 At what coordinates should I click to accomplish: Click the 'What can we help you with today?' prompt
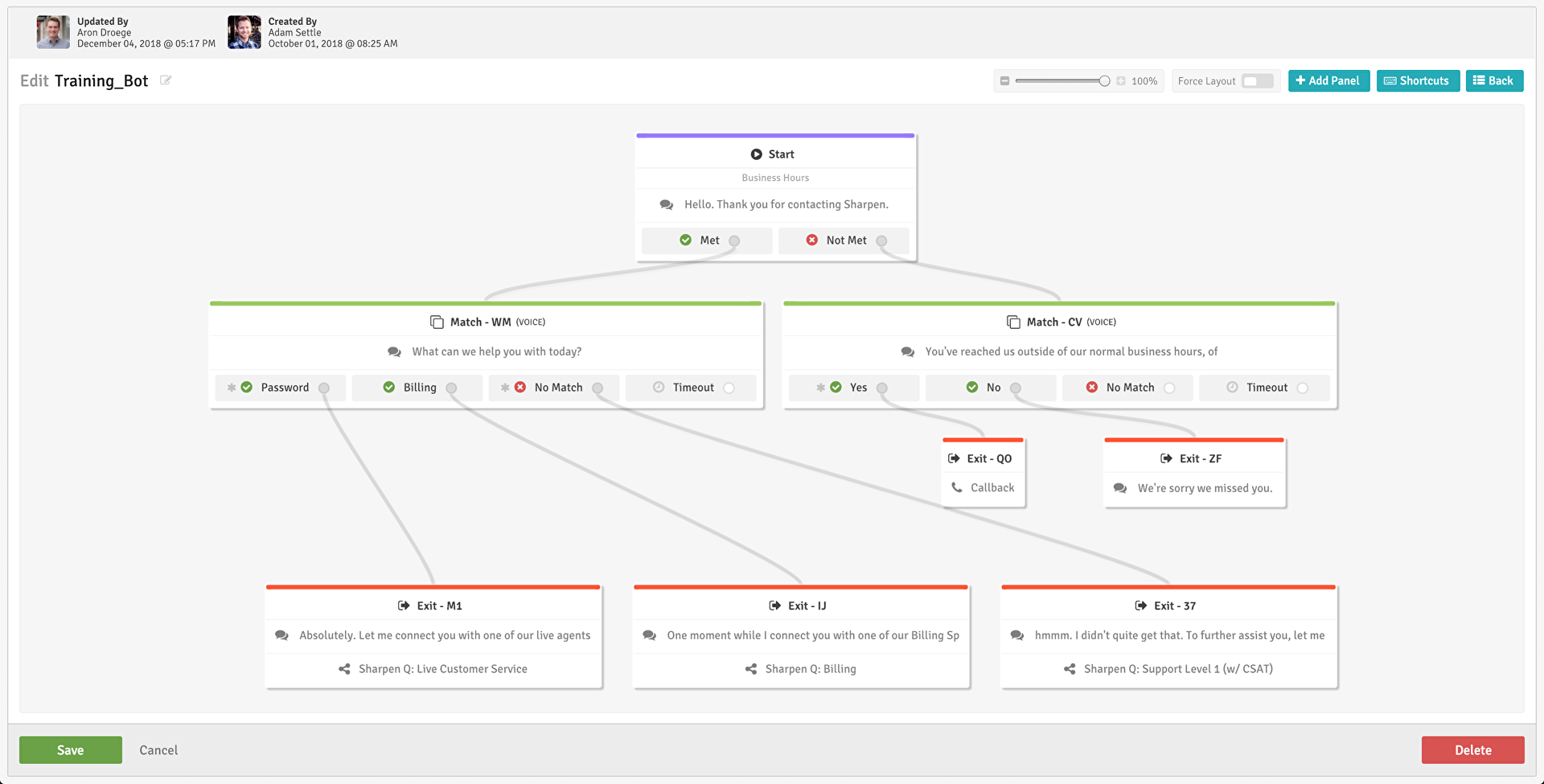tap(497, 351)
